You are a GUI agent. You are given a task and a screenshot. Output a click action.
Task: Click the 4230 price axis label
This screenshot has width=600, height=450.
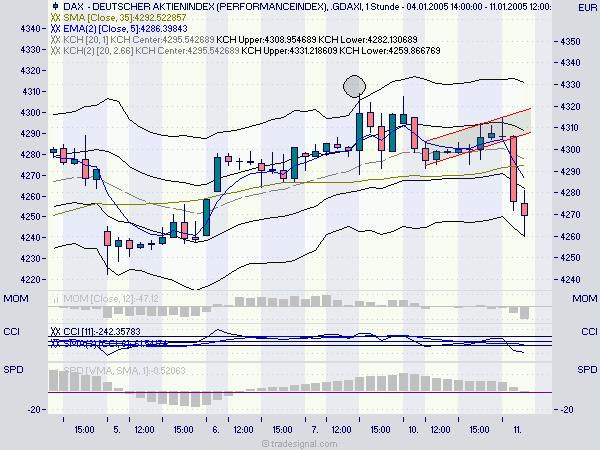[30, 258]
